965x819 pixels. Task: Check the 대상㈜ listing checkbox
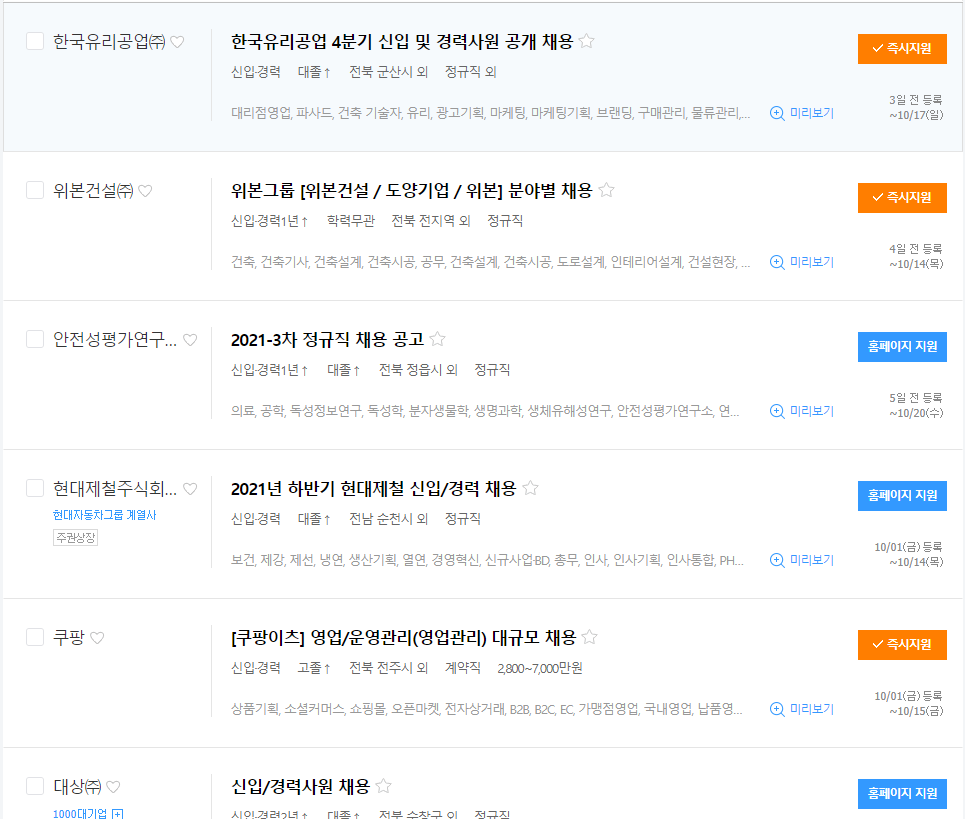click(x=35, y=786)
